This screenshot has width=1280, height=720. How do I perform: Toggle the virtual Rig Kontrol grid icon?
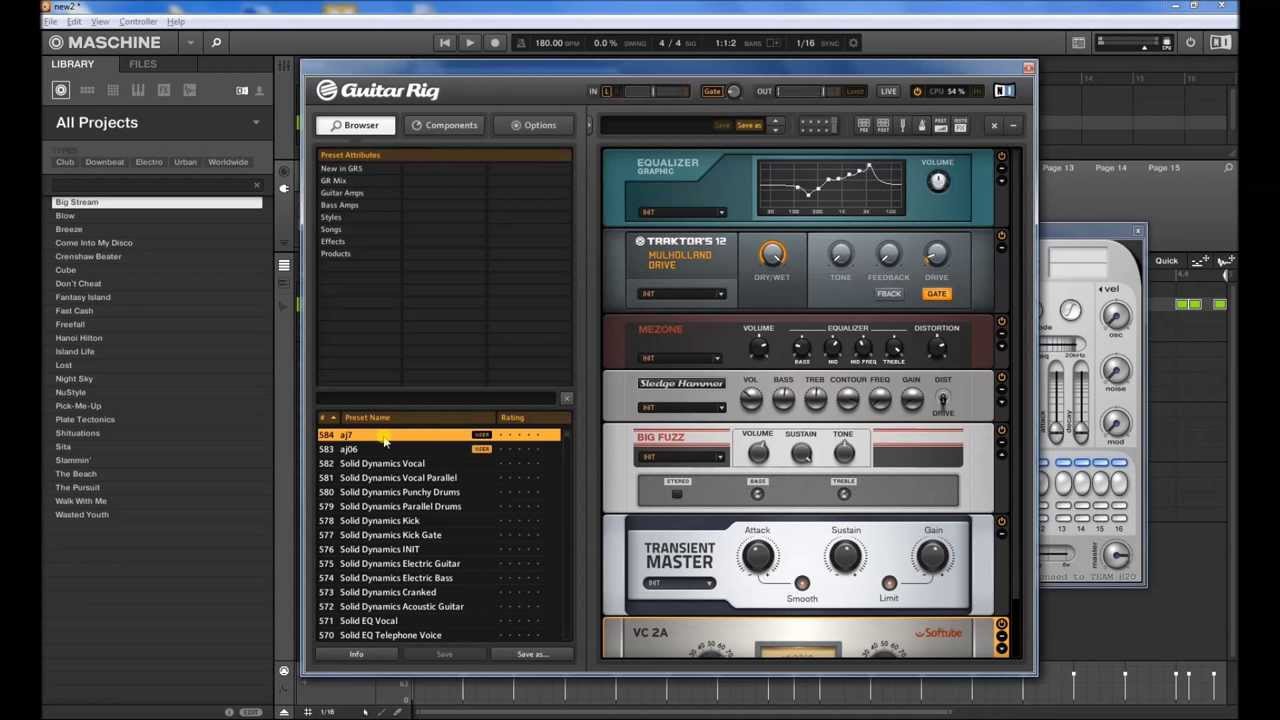817,125
